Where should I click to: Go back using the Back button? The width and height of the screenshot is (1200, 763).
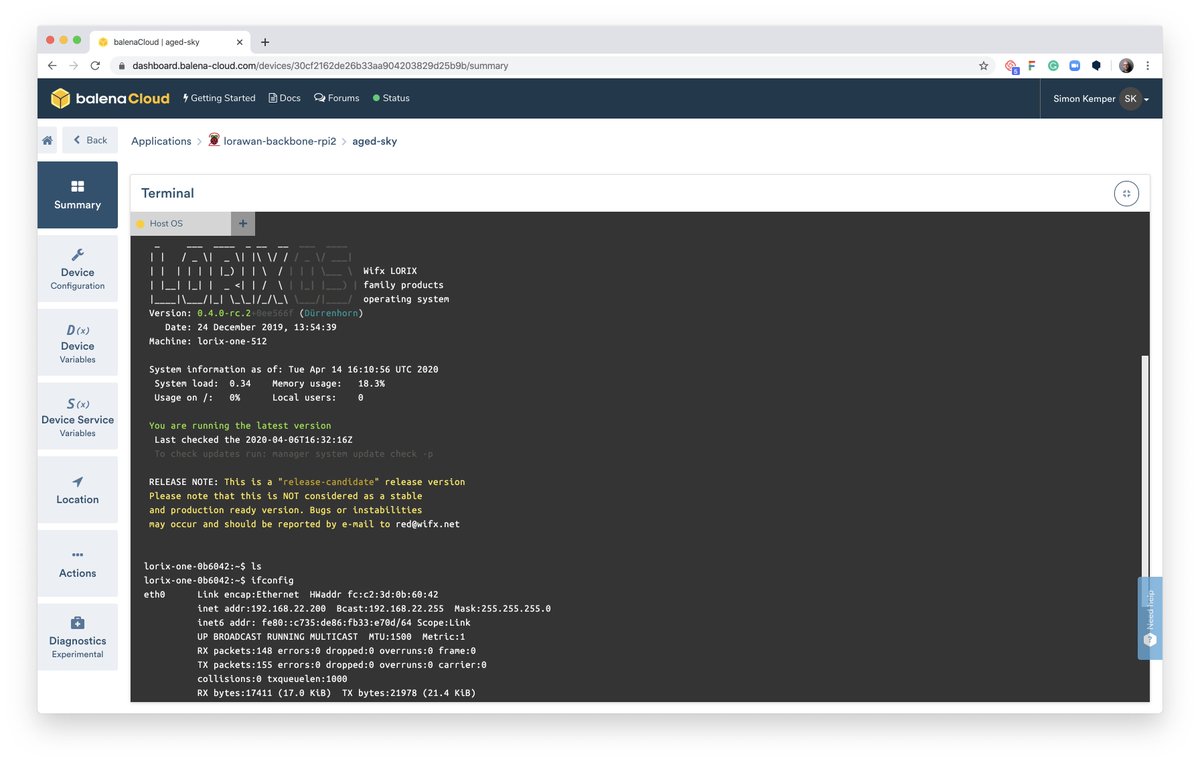(90, 140)
